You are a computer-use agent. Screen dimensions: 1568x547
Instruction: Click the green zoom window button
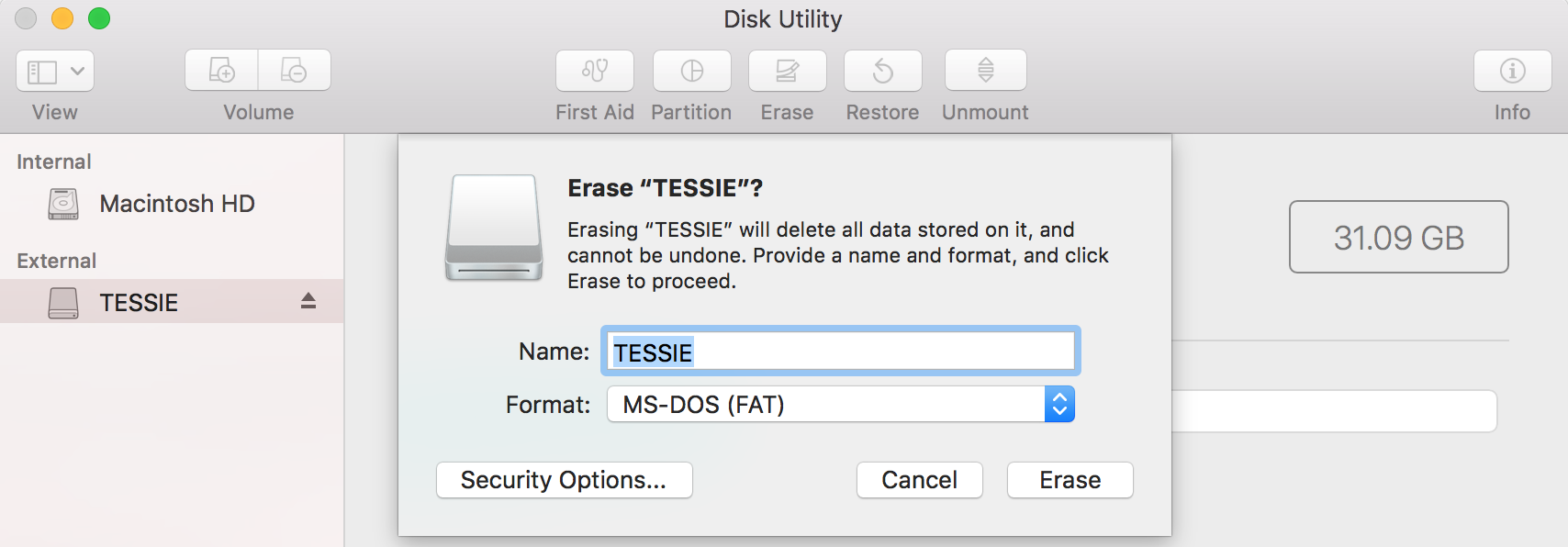point(99,18)
